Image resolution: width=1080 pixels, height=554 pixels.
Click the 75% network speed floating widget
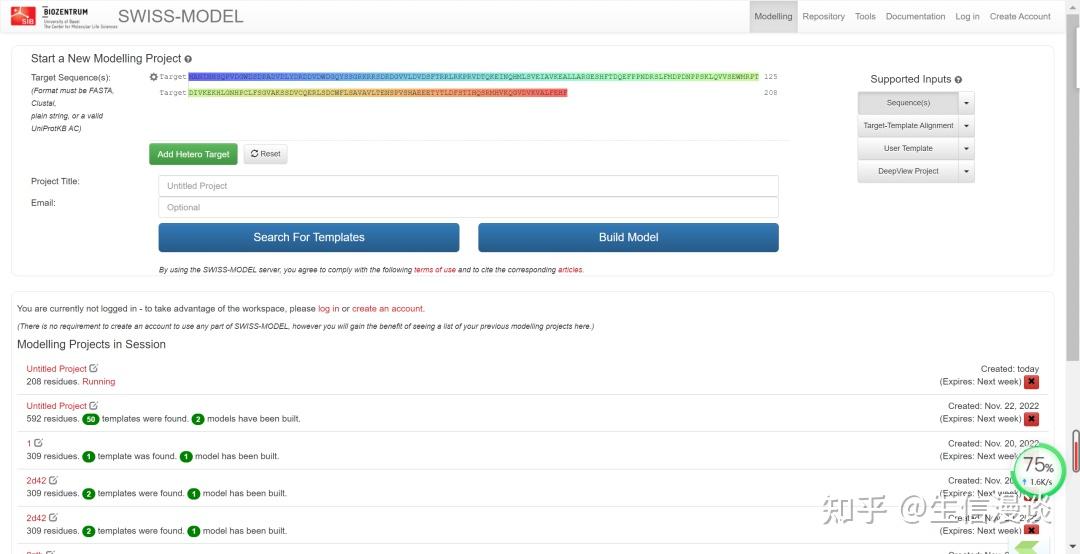tap(1039, 469)
